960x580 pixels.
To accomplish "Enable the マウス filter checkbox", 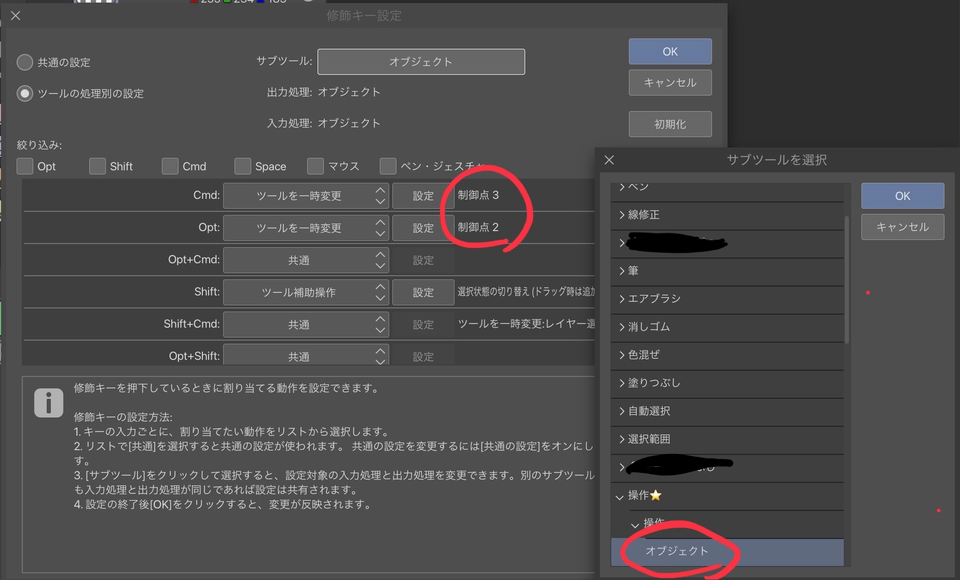I will (x=316, y=166).
